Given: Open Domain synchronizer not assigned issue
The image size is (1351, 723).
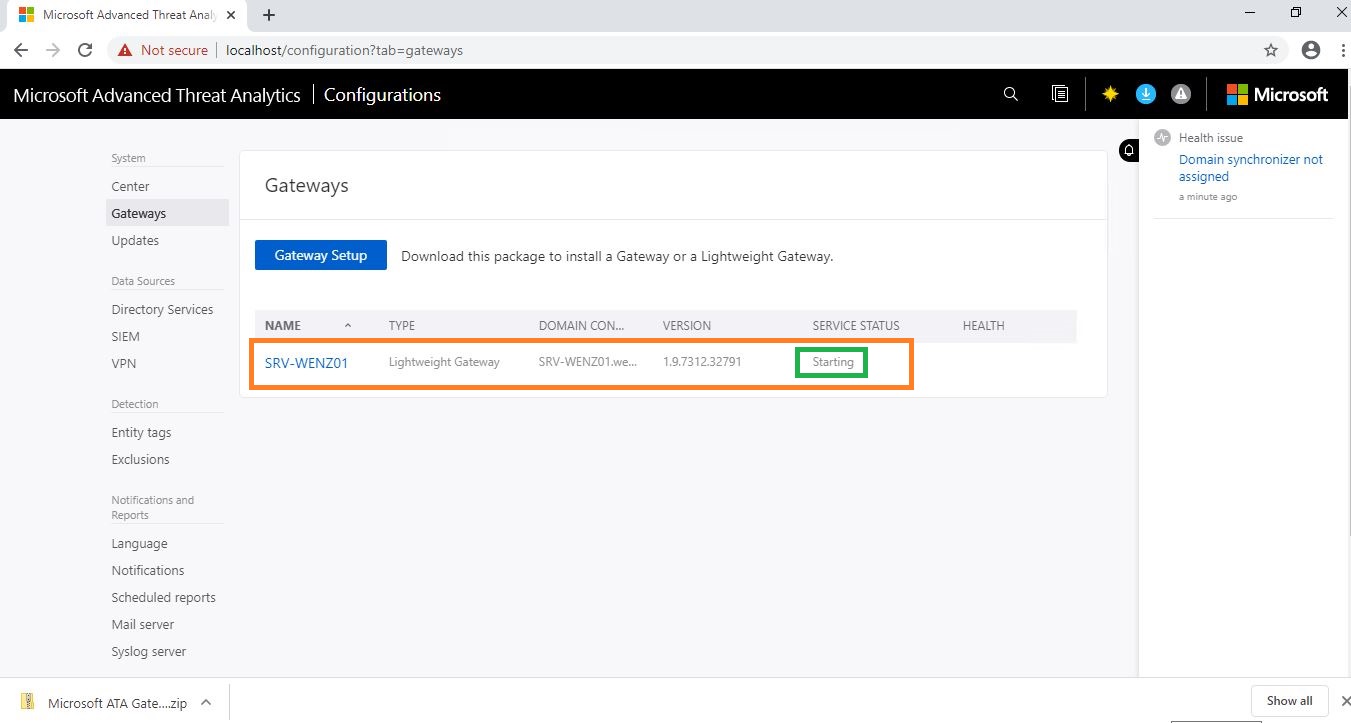Looking at the screenshot, I should tap(1250, 168).
